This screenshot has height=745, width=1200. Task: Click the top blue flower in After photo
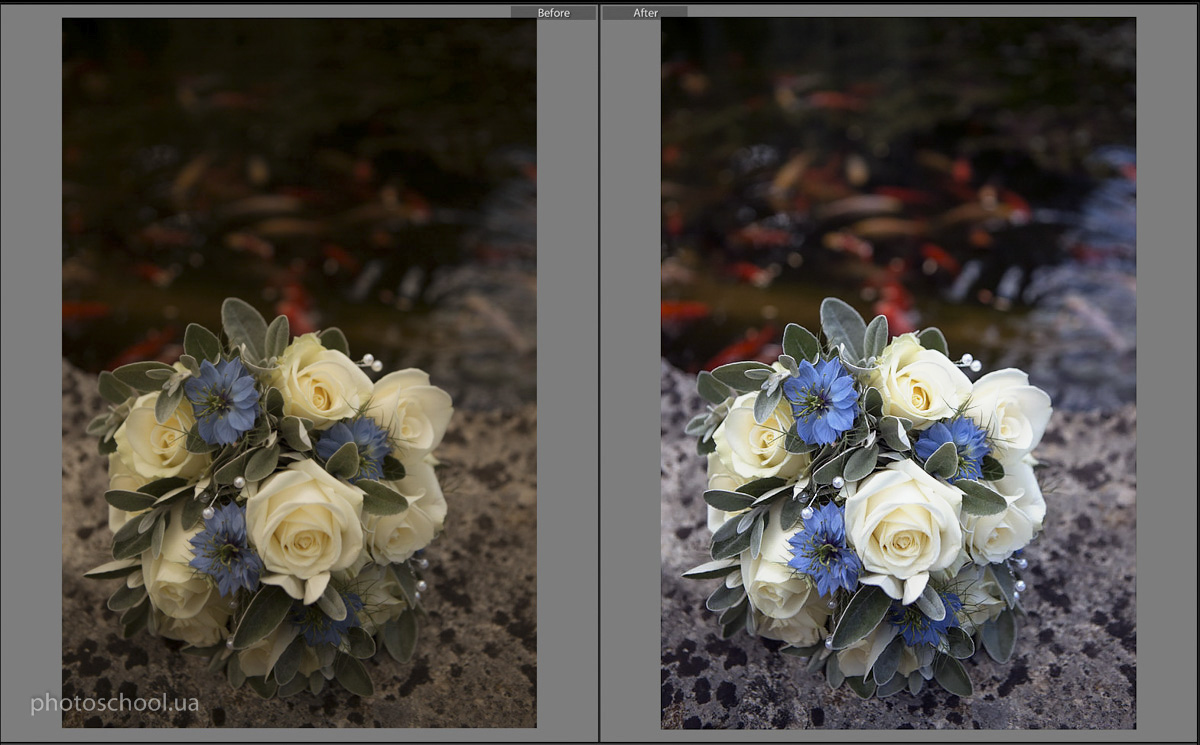[x=821, y=400]
